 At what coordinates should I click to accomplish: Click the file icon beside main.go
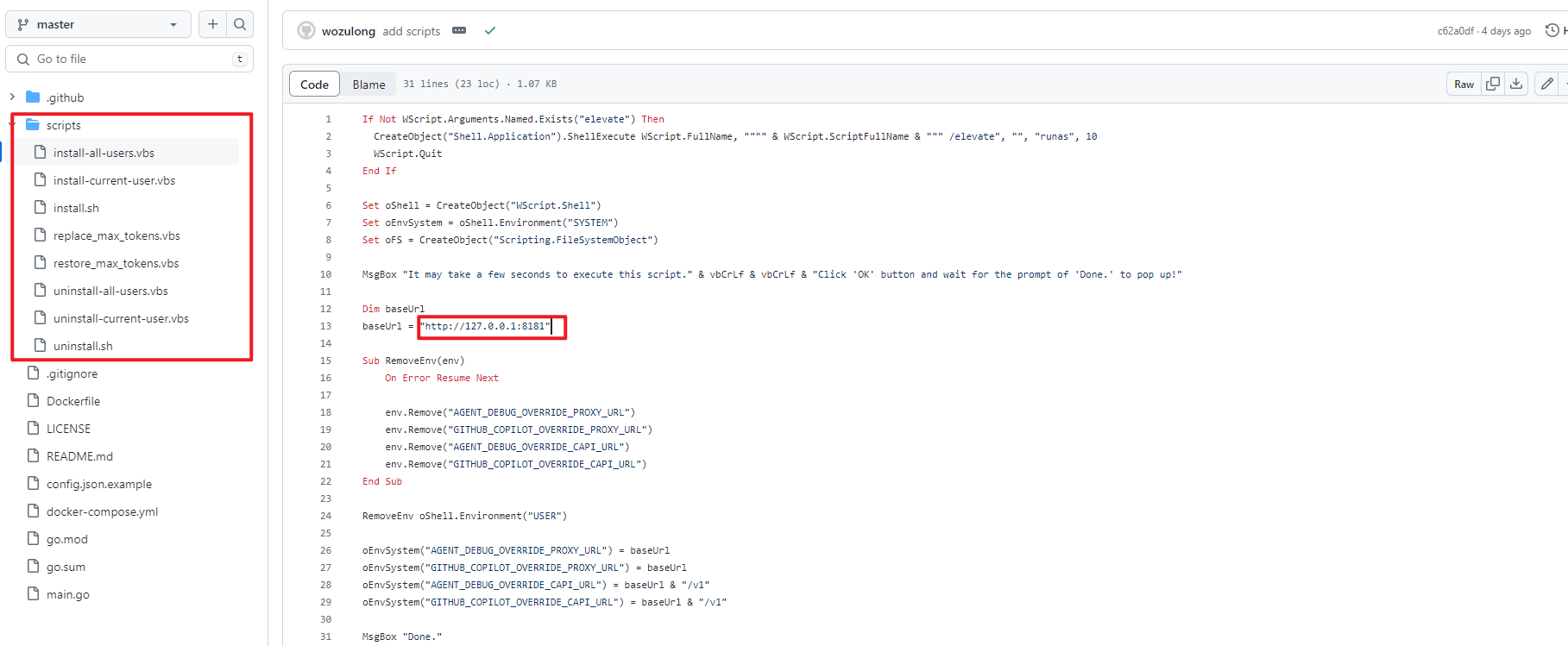[x=34, y=593]
